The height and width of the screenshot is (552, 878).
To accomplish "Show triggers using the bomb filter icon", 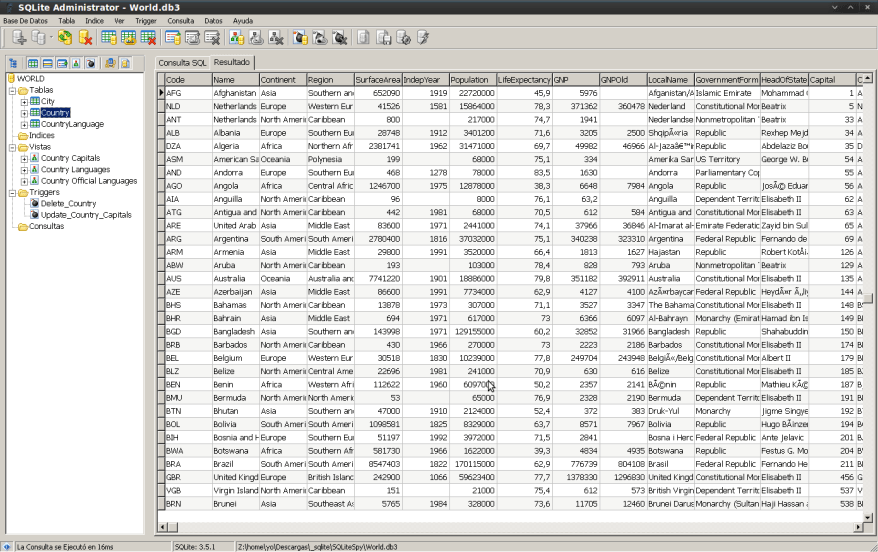I will (90, 63).
